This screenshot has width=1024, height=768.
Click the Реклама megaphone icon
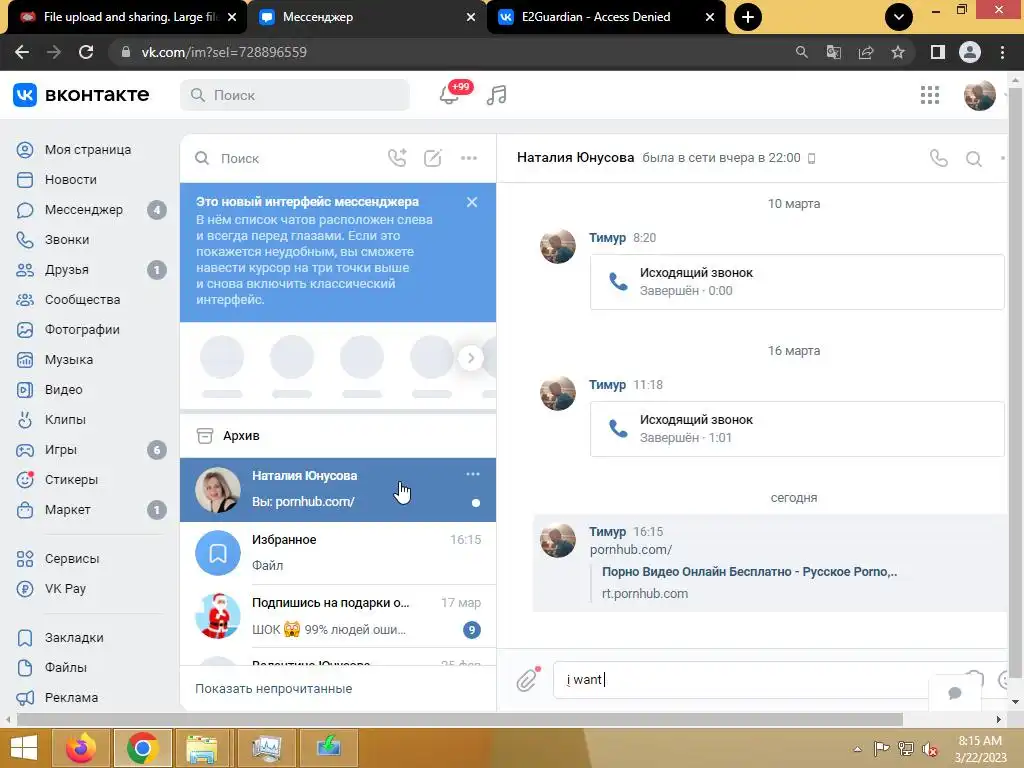coord(25,698)
